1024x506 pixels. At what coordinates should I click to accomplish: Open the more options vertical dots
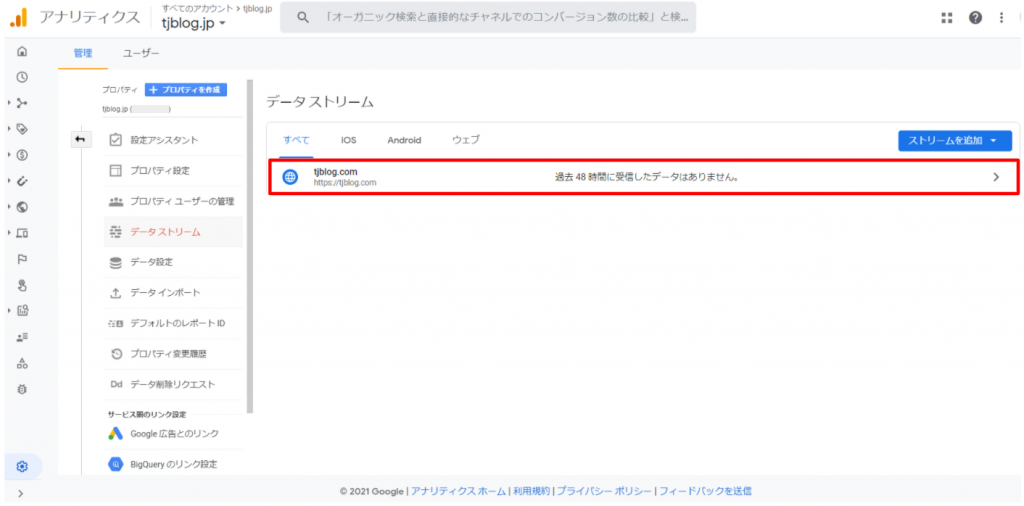tap(1002, 18)
